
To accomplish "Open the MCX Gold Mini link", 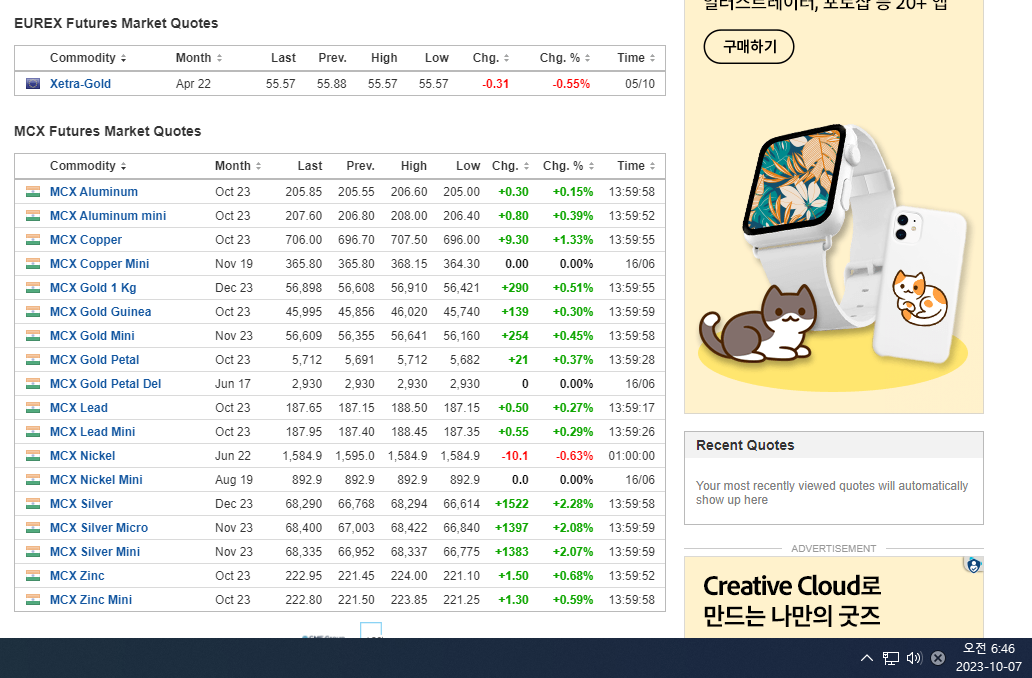I will pyautogui.click(x=92, y=336).
